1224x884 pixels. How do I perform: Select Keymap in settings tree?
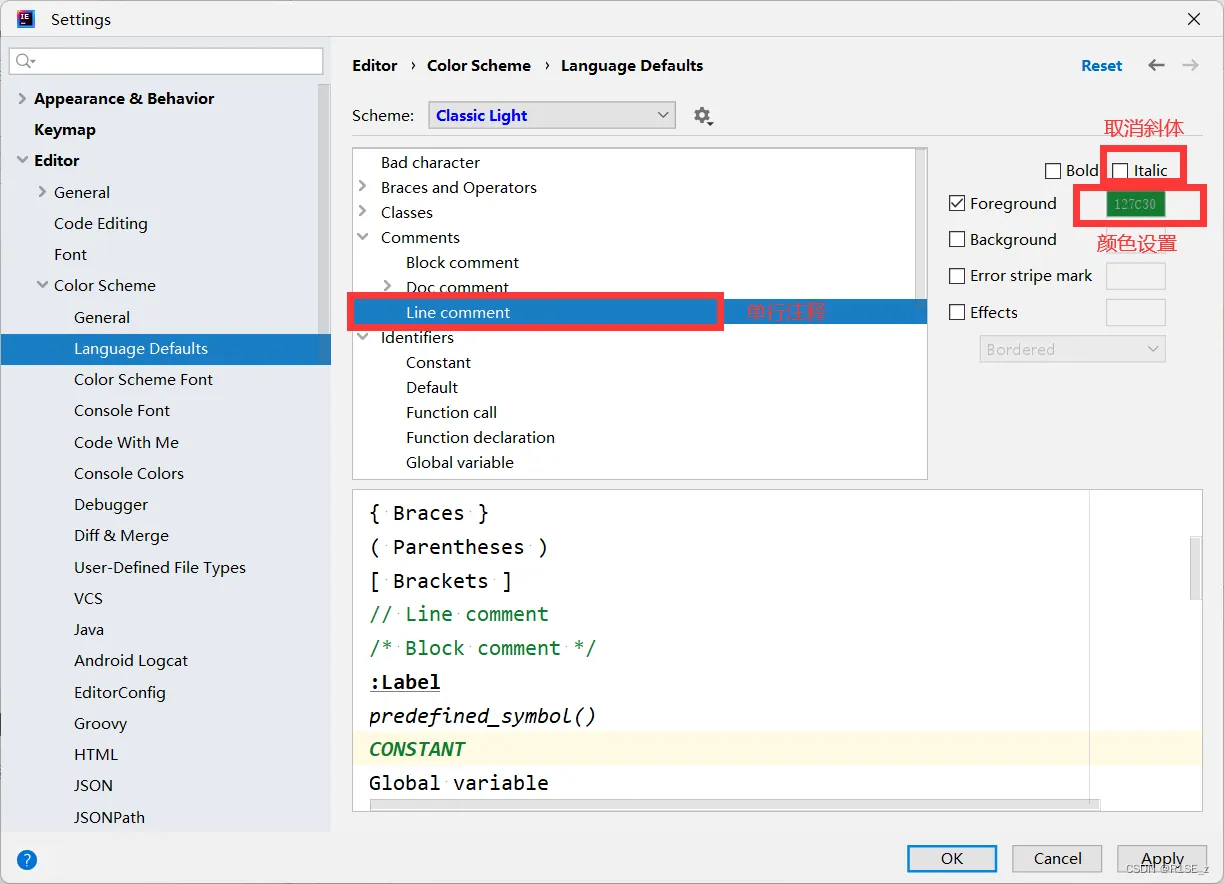[x=65, y=130]
